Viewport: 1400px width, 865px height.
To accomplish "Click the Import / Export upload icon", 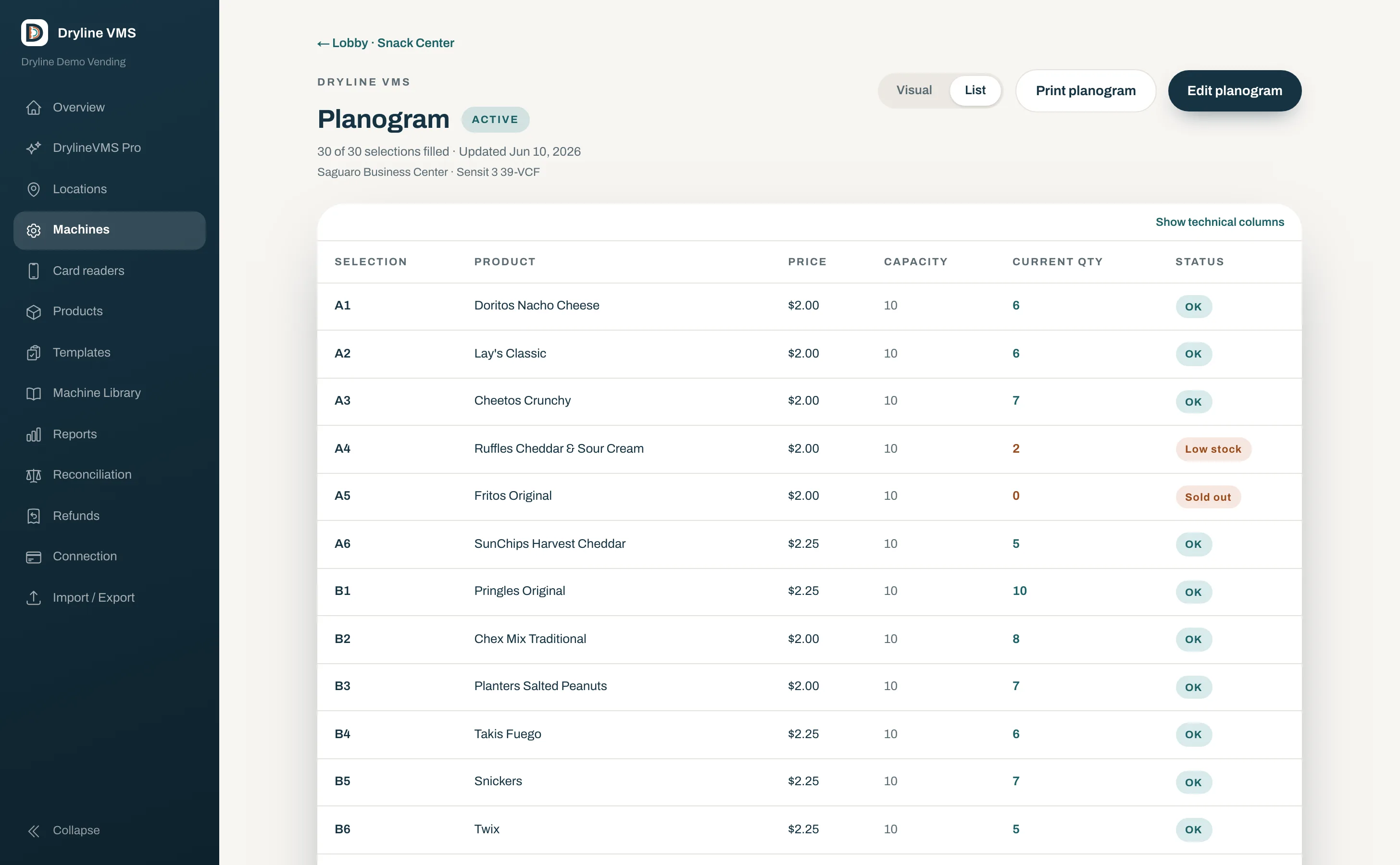I will [34, 598].
